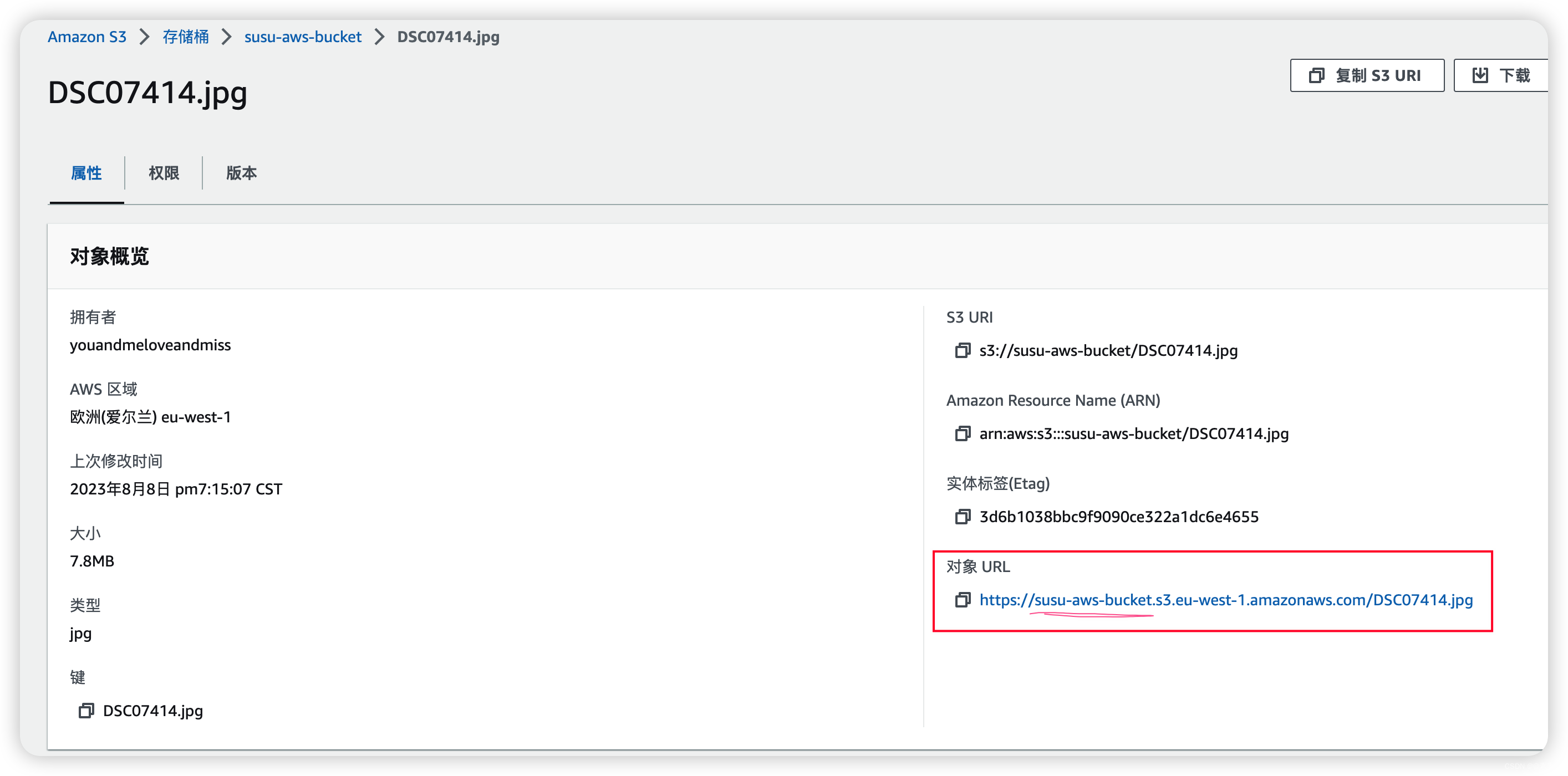The image size is (1568, 776).
Task: Select the type value jpg
Action: 80,634
